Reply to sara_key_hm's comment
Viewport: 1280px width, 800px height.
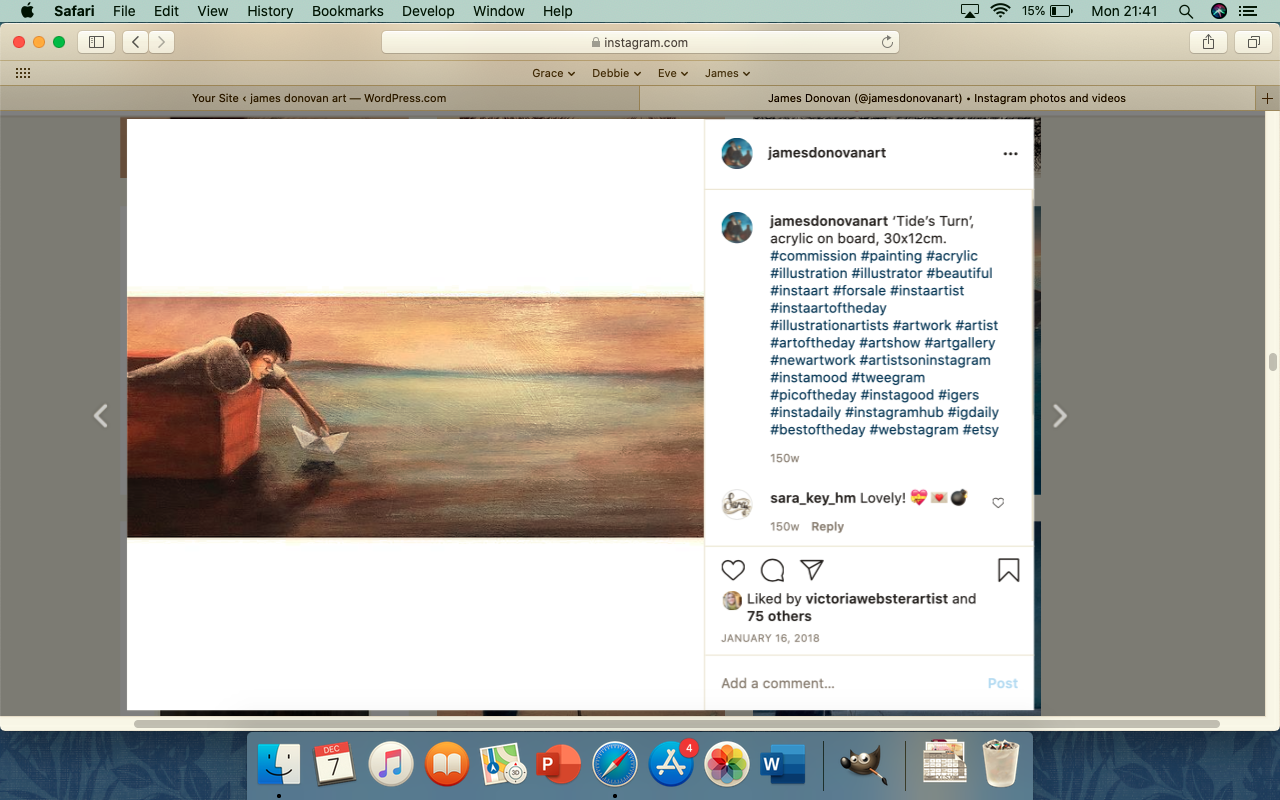(x=827, y=527)
